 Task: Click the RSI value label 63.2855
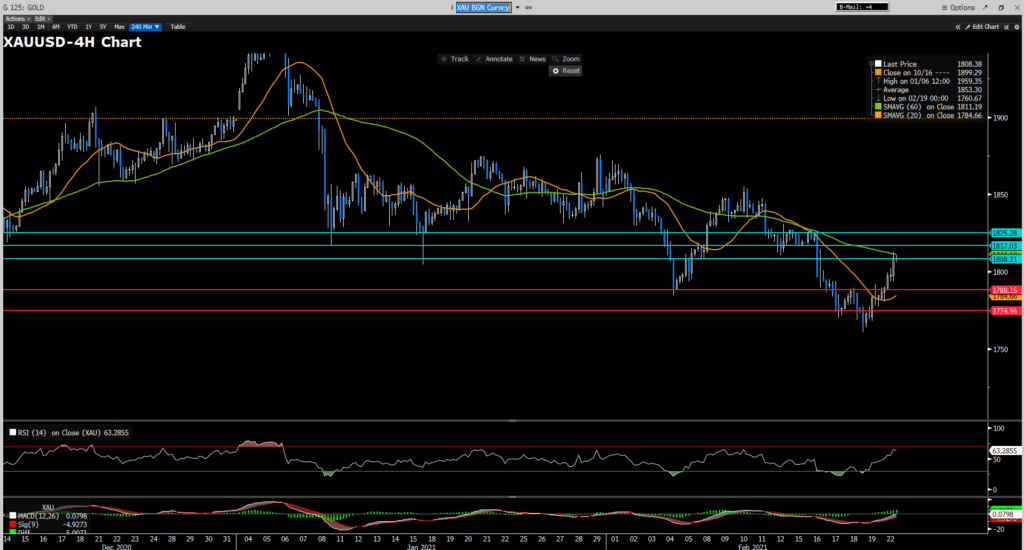(1004, 451)
